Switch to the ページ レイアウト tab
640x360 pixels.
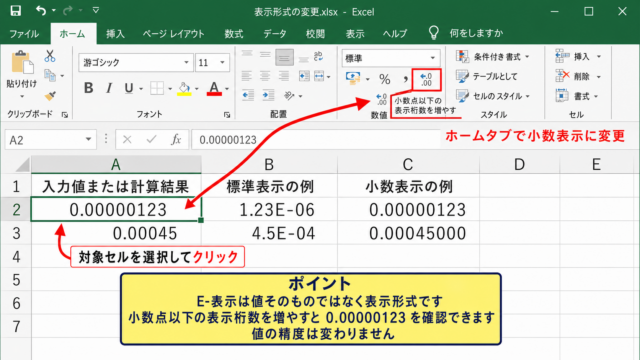[x=173, y=33]
